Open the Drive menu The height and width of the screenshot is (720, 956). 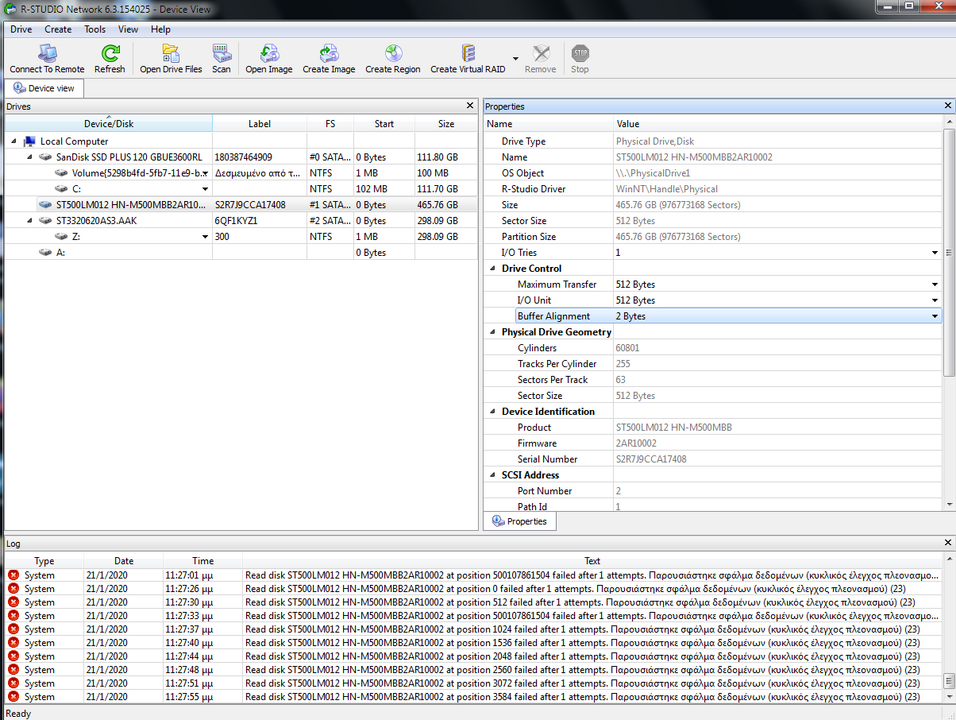tap(21, 29)
